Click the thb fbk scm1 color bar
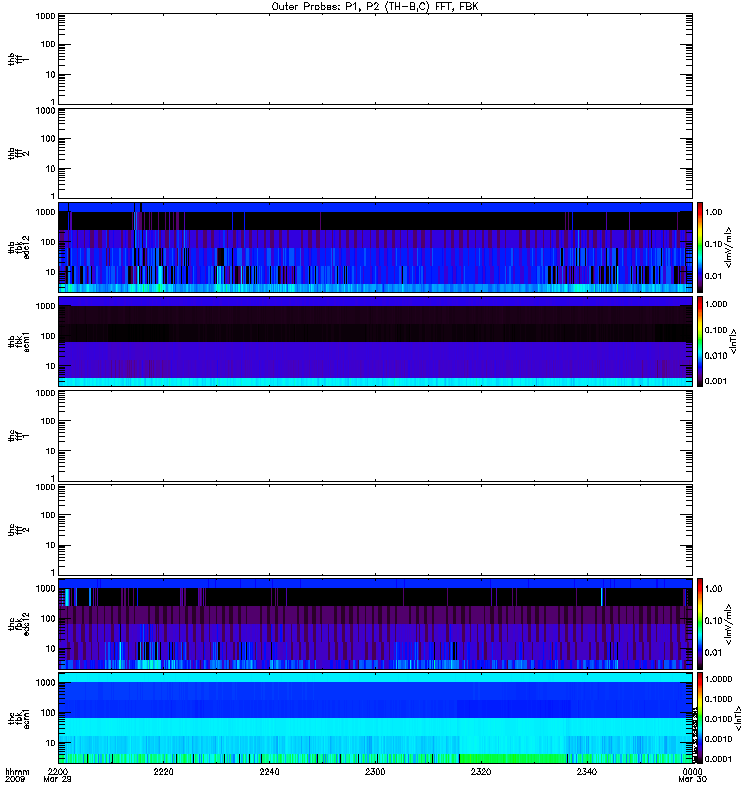Screen dimensions: 750x800 click(700, 342)
